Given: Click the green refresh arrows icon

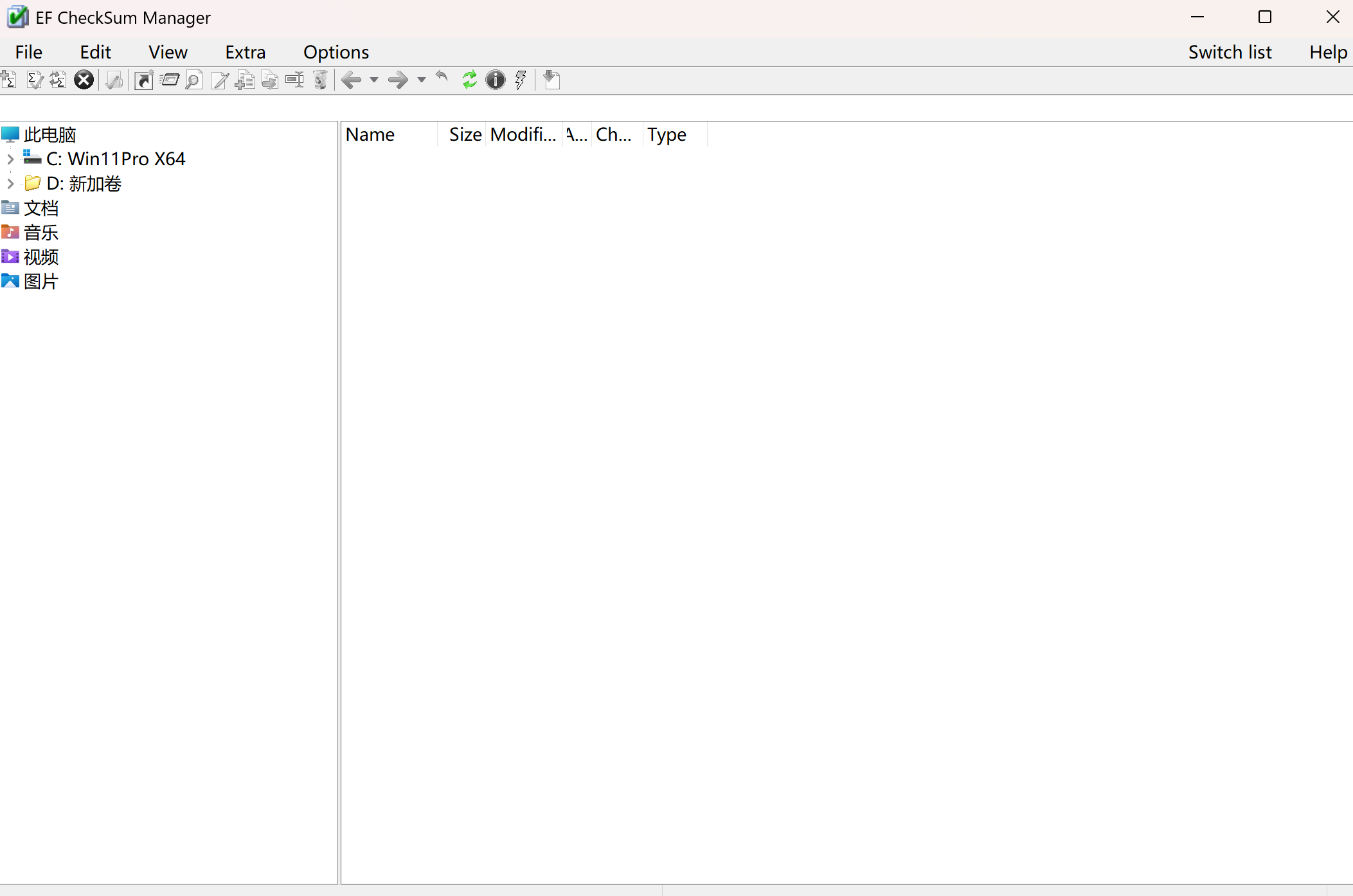Looking at the screenshot, I should tap(470, 80).
